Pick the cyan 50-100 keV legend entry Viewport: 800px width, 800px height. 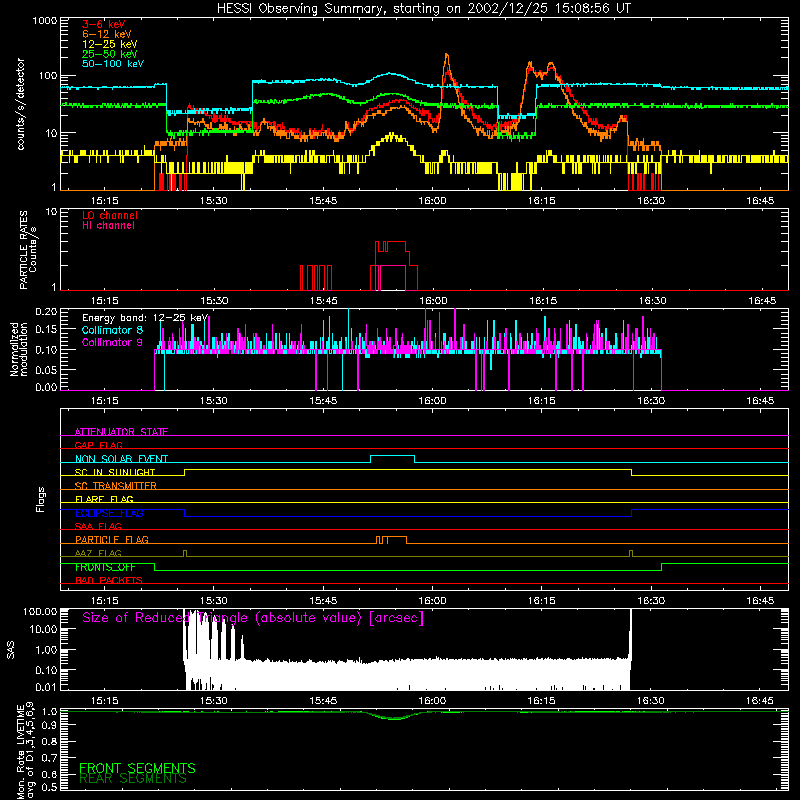pos(113,64)
